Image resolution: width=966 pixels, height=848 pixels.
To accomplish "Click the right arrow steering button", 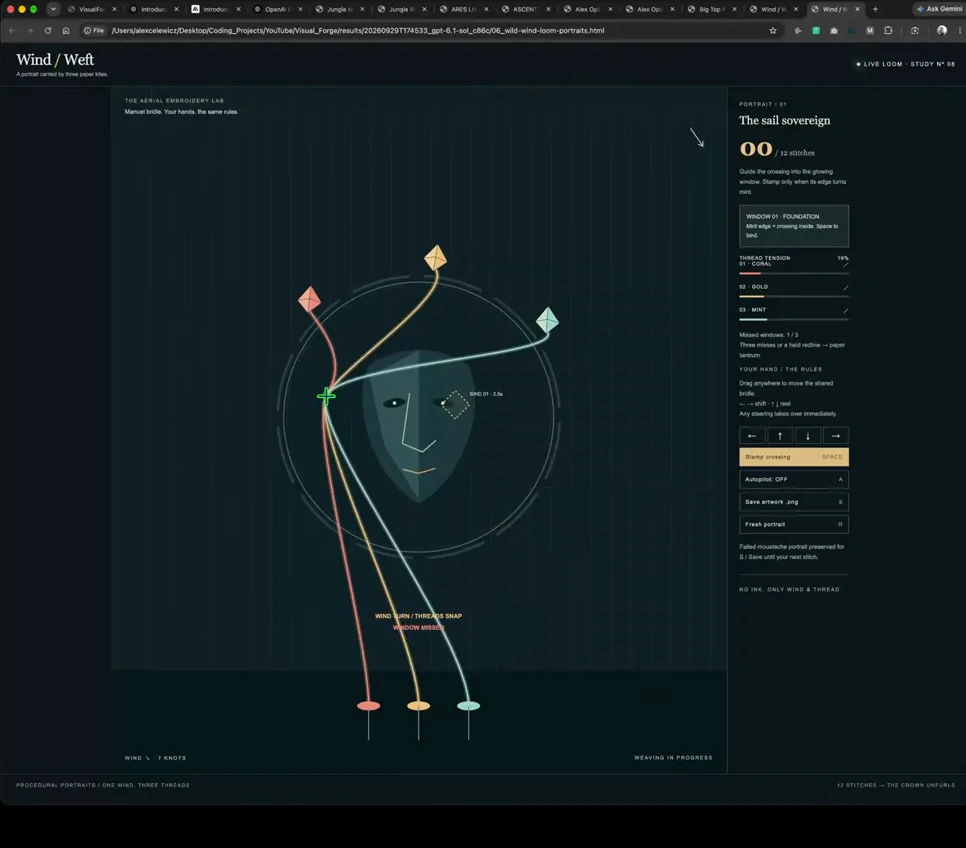I will (836, 436).
